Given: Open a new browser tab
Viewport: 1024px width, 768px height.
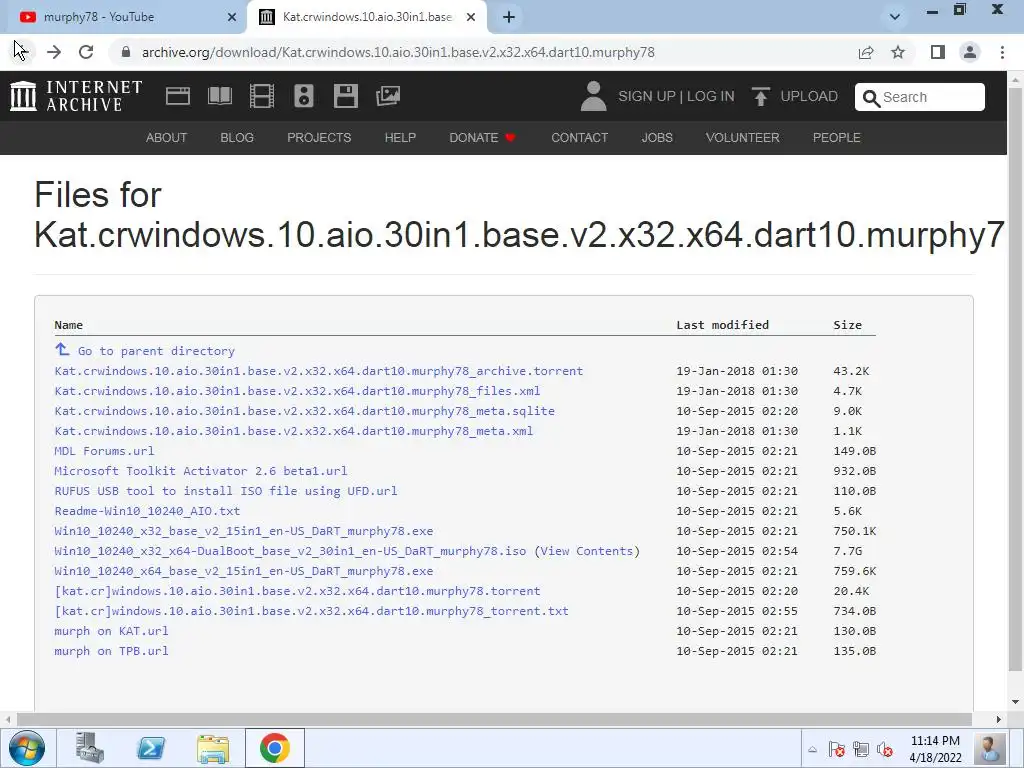Looking at the screenshot, I should click(x=509, y=17).
